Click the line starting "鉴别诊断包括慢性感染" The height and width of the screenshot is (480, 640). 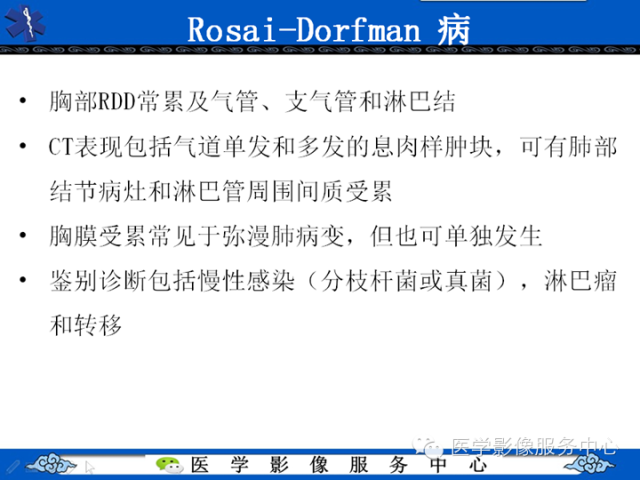pos(333,281)
